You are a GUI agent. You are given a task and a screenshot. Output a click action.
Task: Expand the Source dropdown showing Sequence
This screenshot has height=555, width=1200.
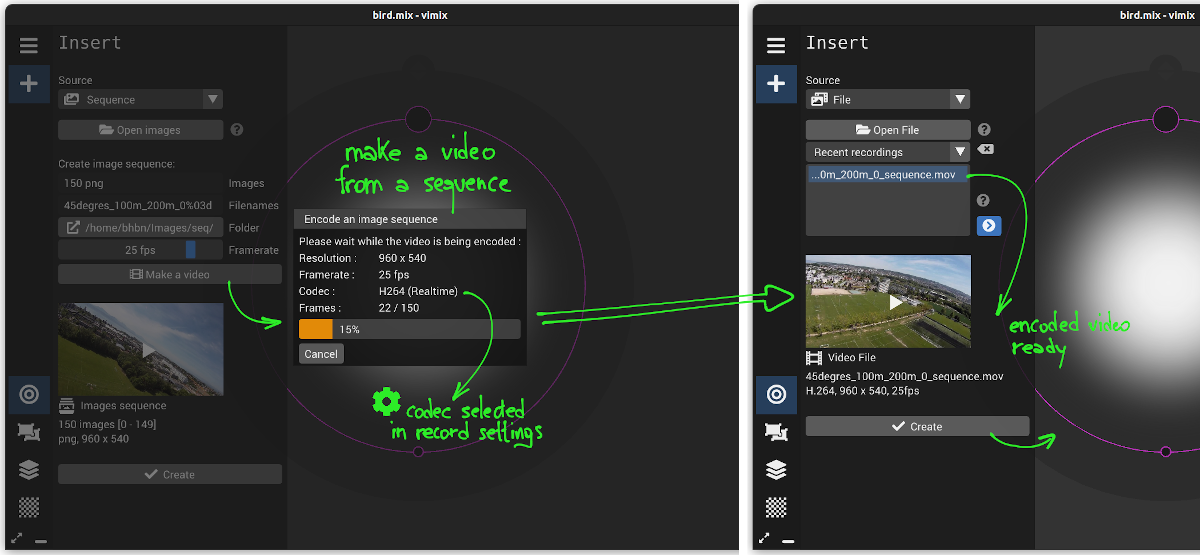[140, 100]
